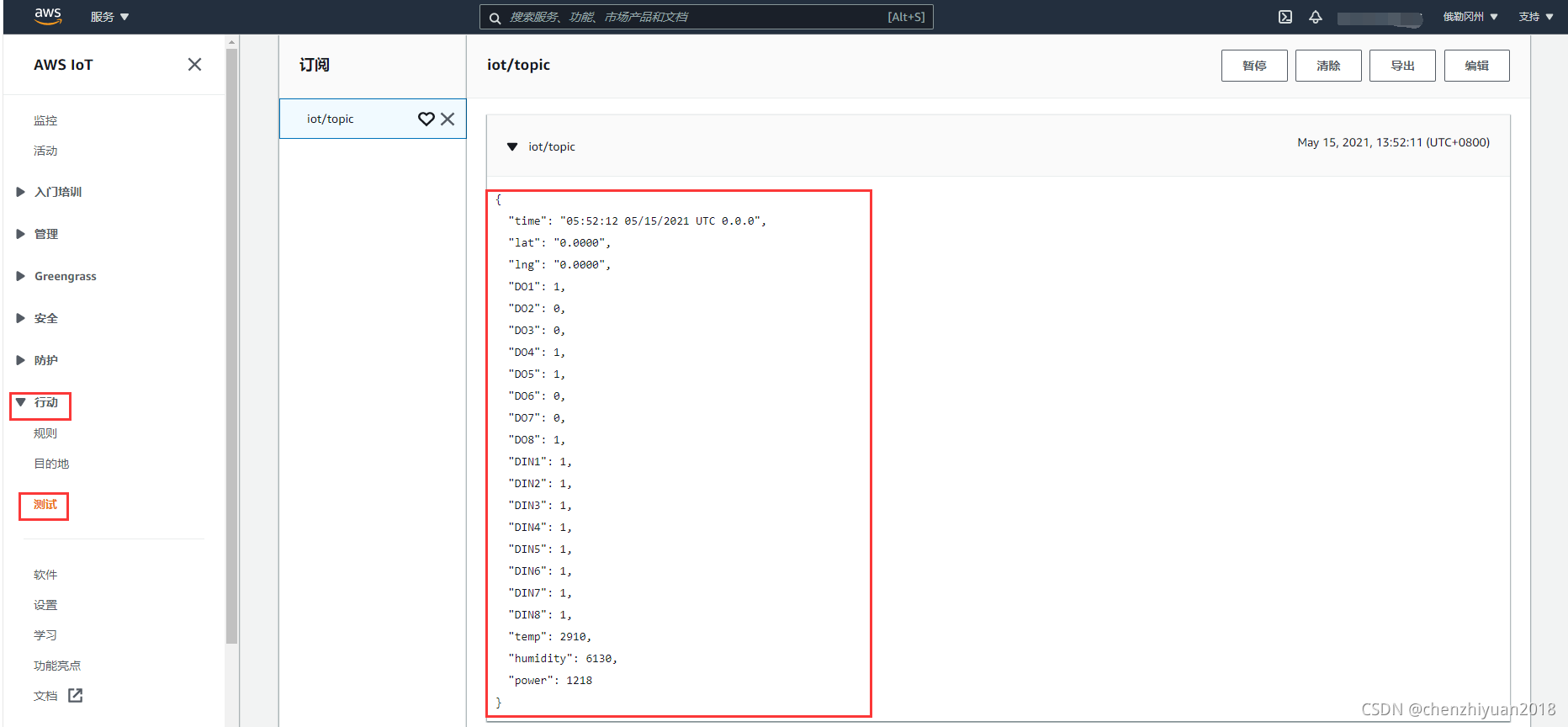Open the CloudShell terminal icon
The height and width of the screenshot is (727, 1568).
(1285, 17)
